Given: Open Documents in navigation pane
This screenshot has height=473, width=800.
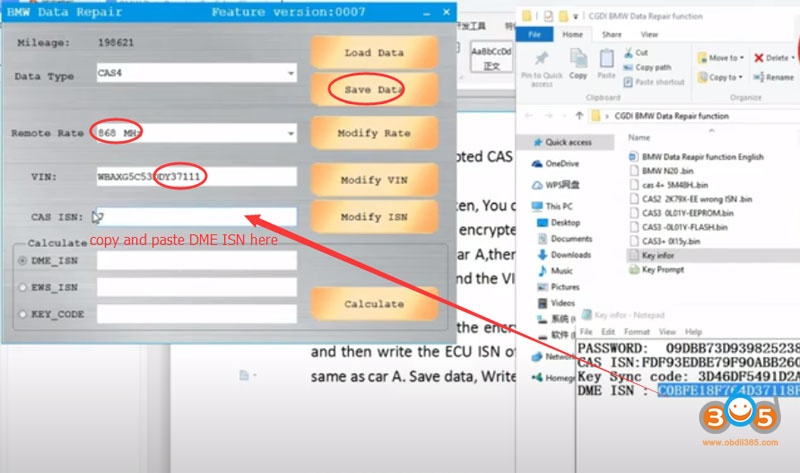Looking at the screenshot, I should coord(565,238).
